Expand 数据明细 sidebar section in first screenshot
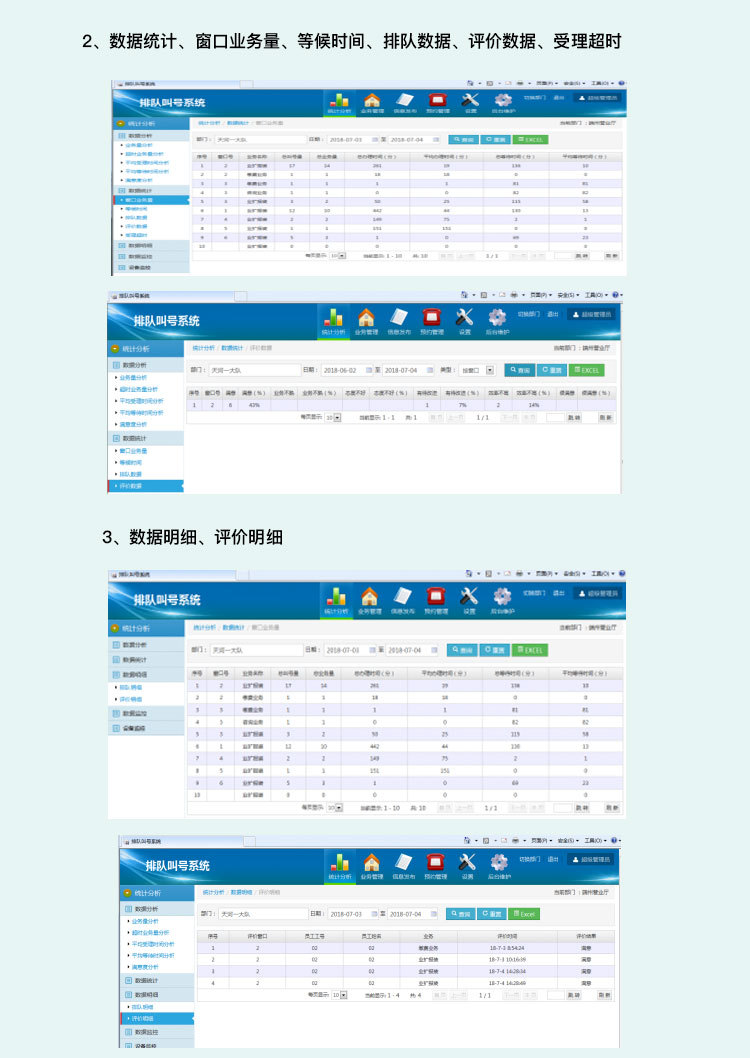The height and width of the screenshot is (1058, 750). (x=150, y=246)
